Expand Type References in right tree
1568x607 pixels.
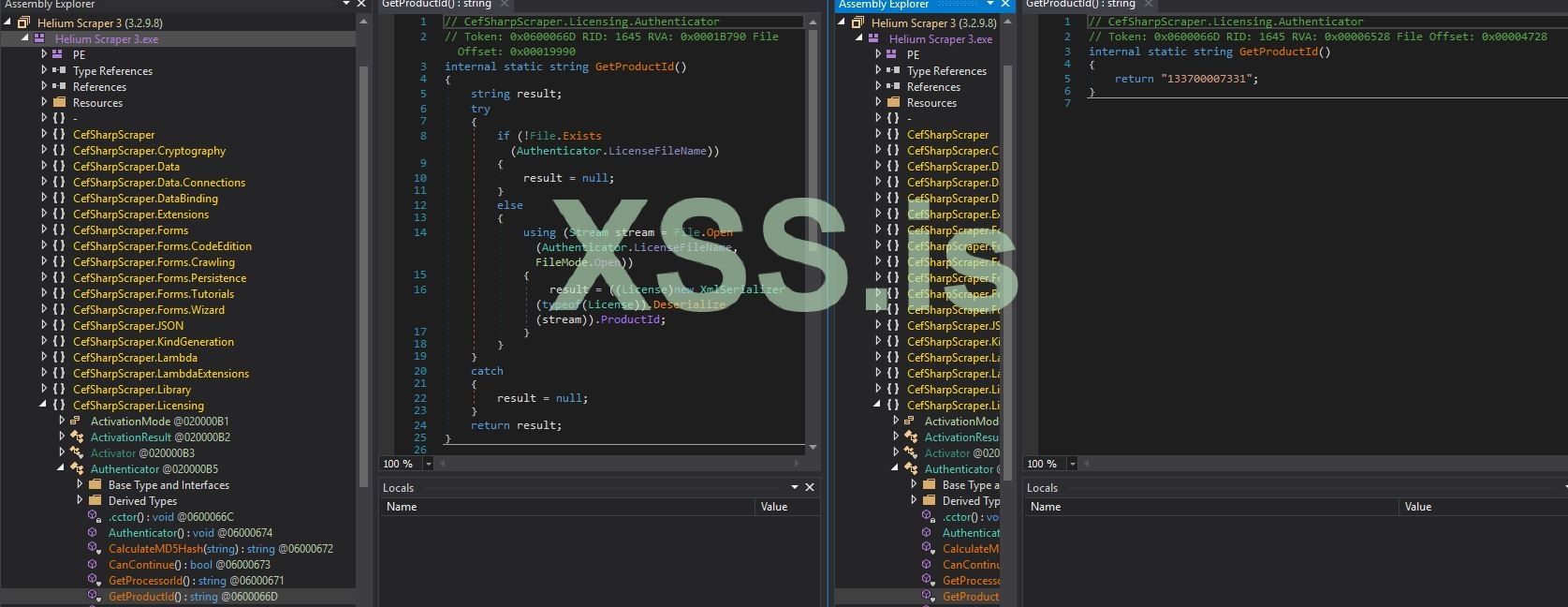coord(878,70)
